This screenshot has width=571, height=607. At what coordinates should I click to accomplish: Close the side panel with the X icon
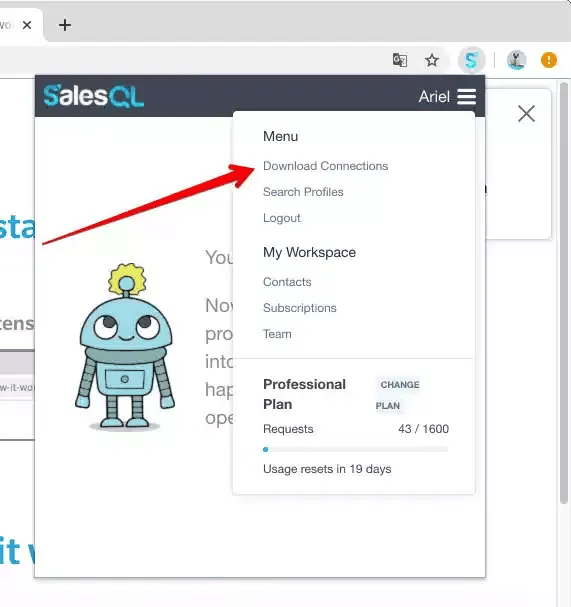coord(526,113)
